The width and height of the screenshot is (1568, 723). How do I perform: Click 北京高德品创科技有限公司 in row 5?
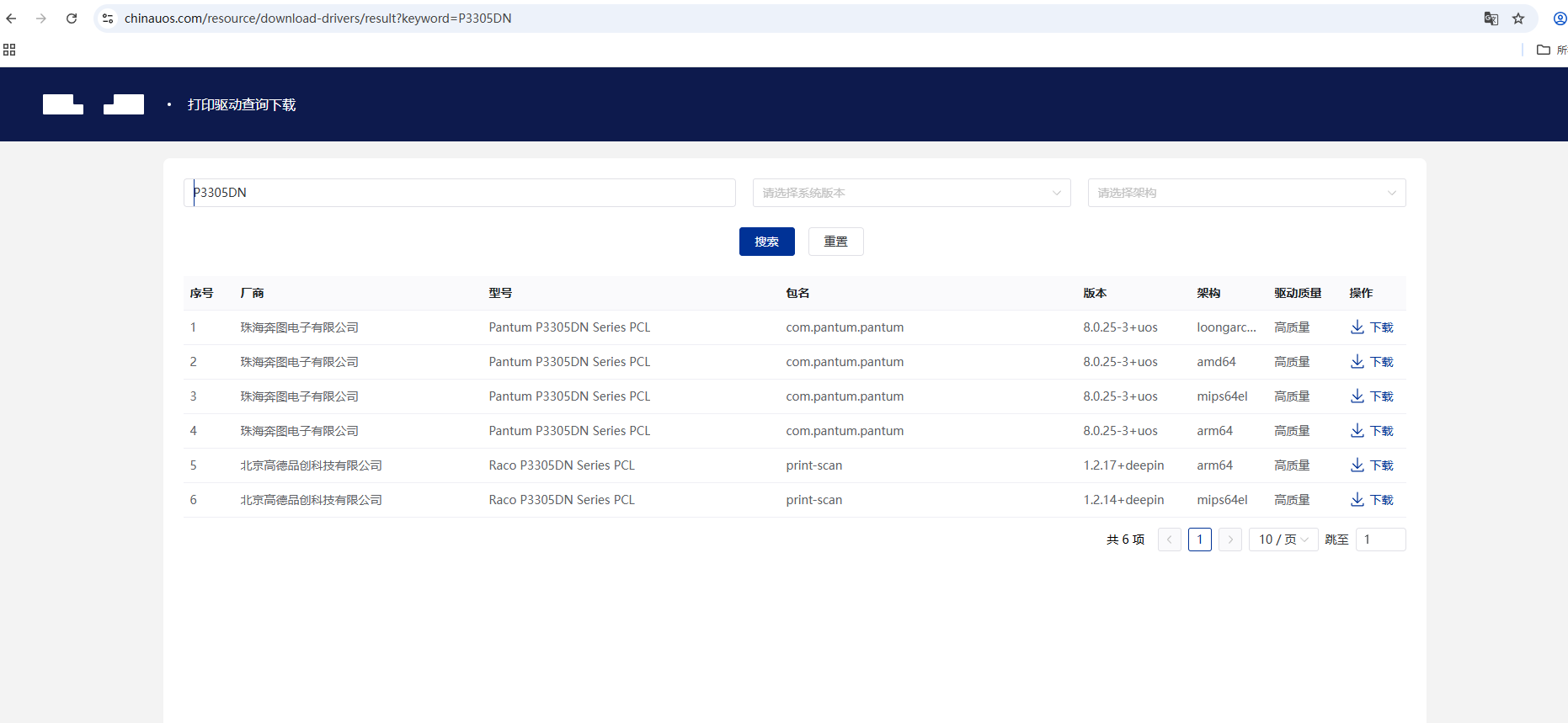(x=312, y=465)
